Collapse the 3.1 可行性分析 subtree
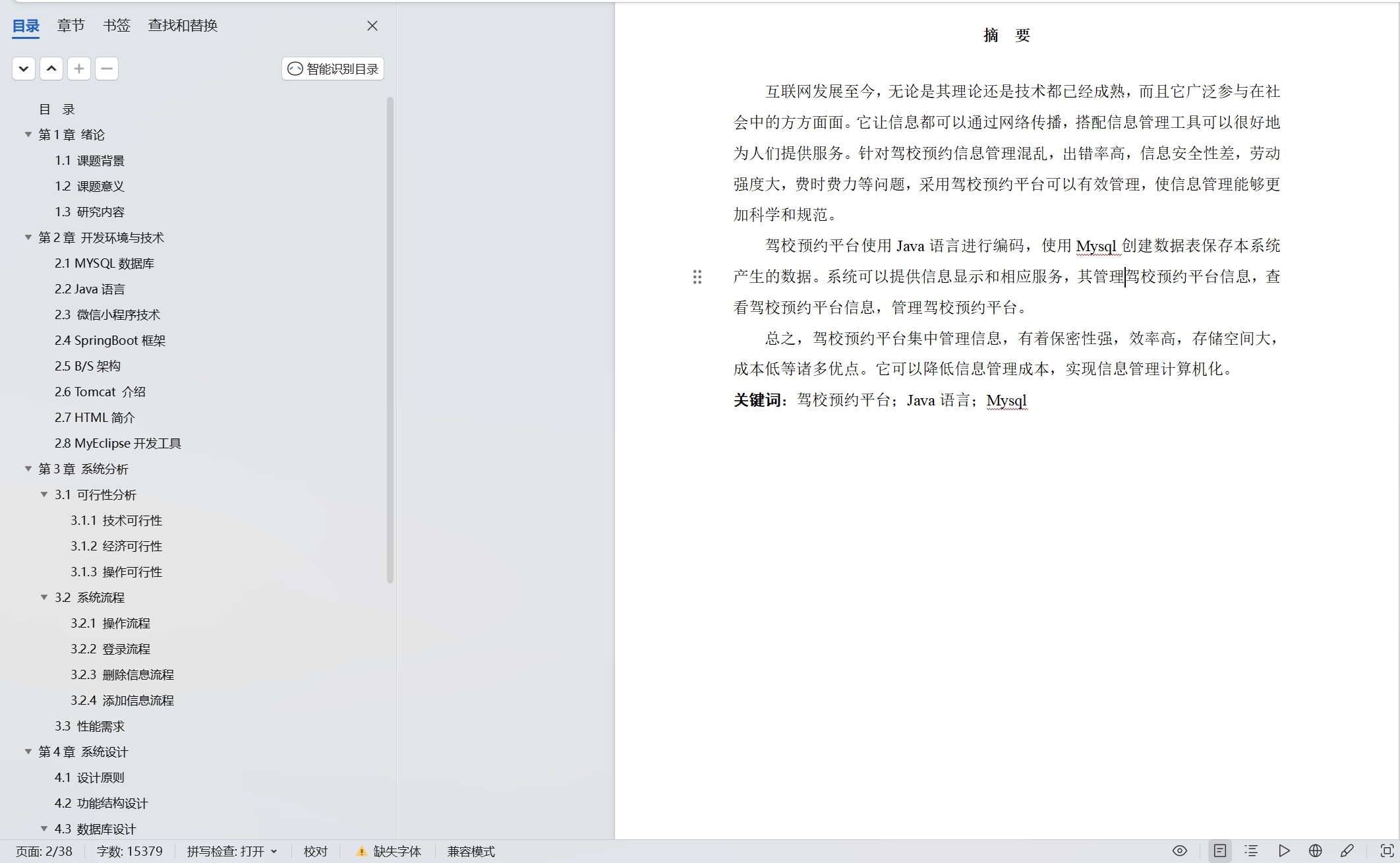Viewport: 1400px width, 863px height. 44,494
